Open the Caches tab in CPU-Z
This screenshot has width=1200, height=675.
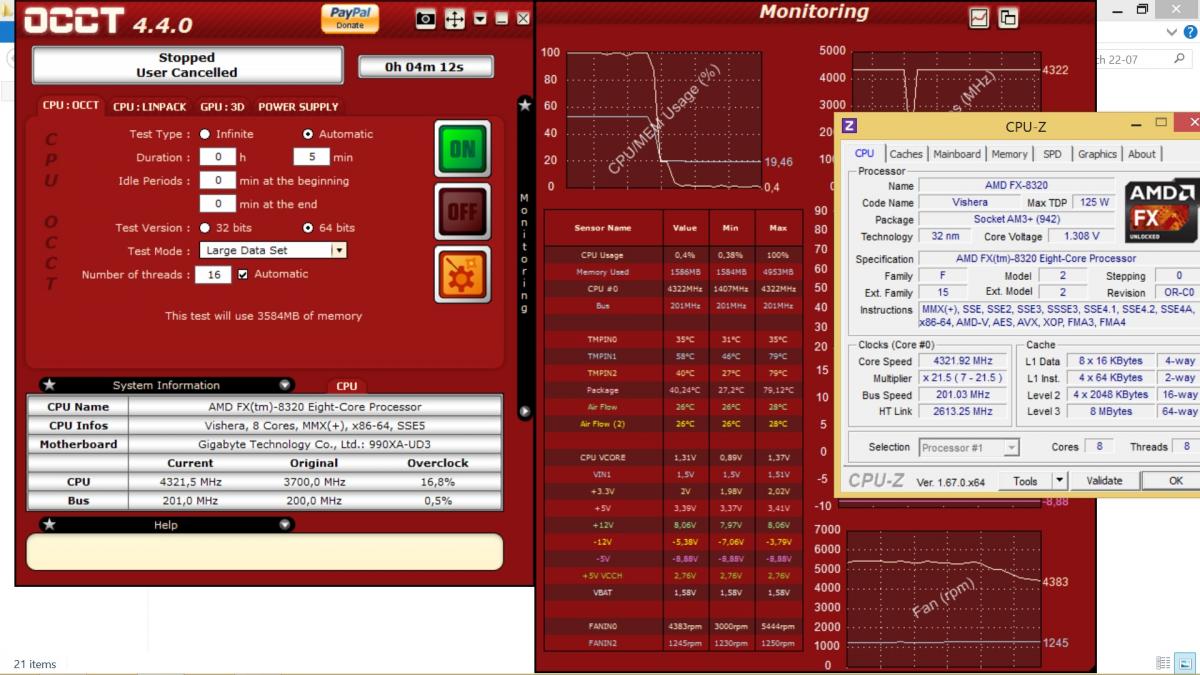(x=906, y=154)
